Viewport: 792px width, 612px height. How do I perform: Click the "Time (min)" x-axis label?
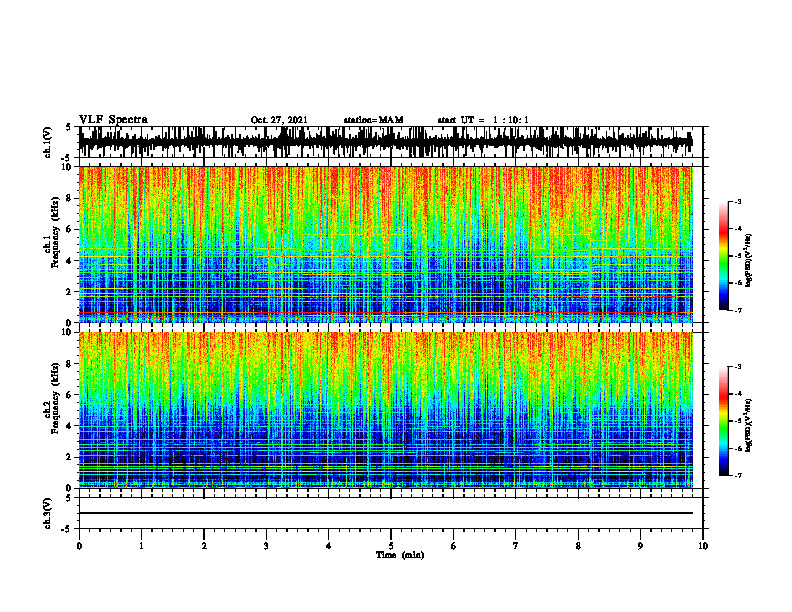(x=400, y=555)
